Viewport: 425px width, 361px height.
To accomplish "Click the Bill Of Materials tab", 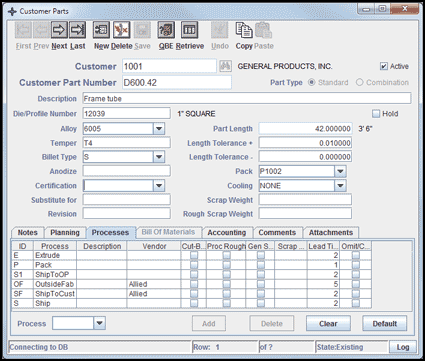I will (168, 232).
